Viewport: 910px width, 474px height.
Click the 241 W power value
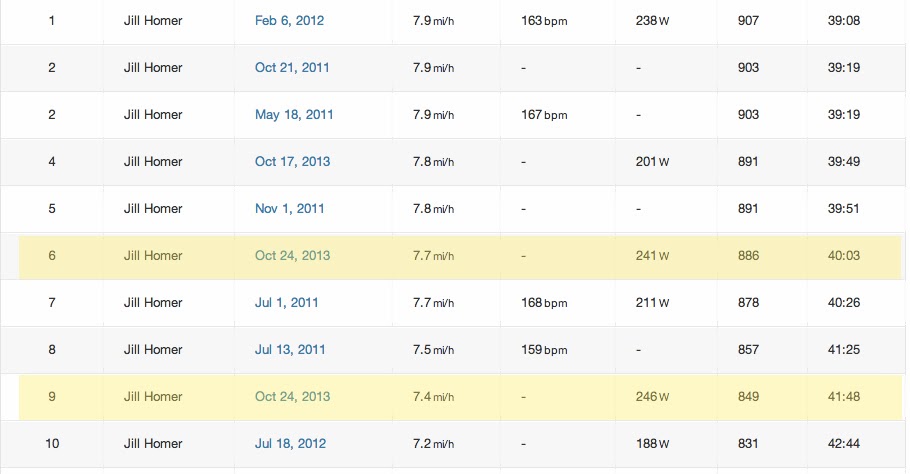click(652, 256)
